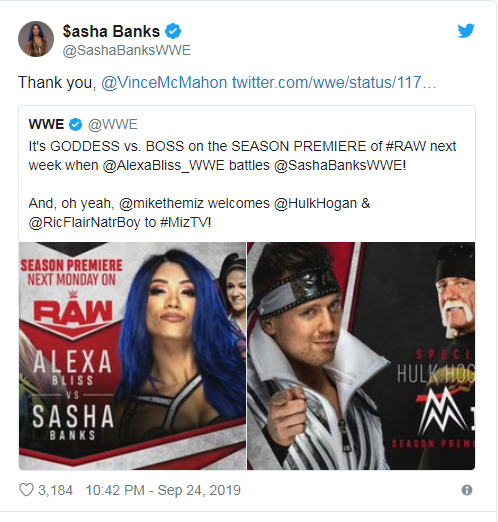
Task: Follow the twitter.com/wwe/status link
Action: 334,82
